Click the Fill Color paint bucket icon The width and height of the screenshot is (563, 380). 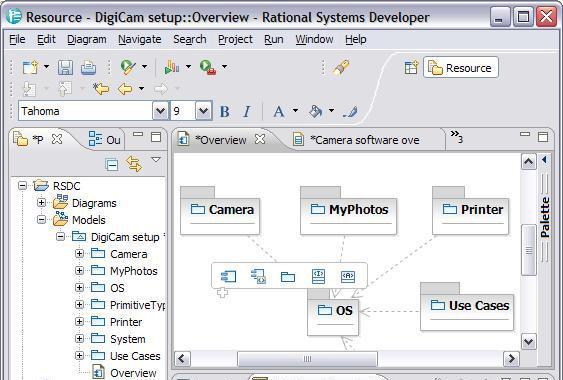316,111
